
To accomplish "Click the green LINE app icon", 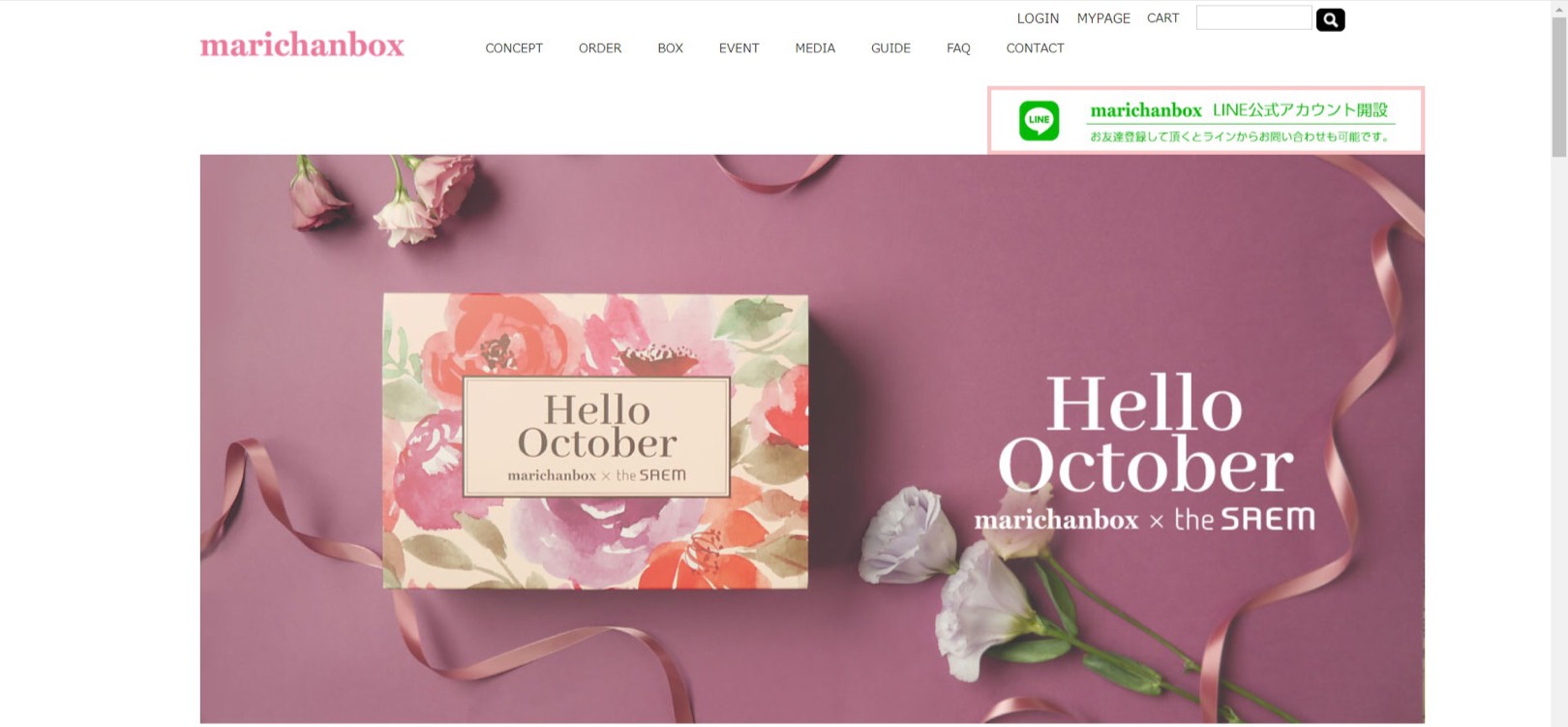I will [1039, 121].
